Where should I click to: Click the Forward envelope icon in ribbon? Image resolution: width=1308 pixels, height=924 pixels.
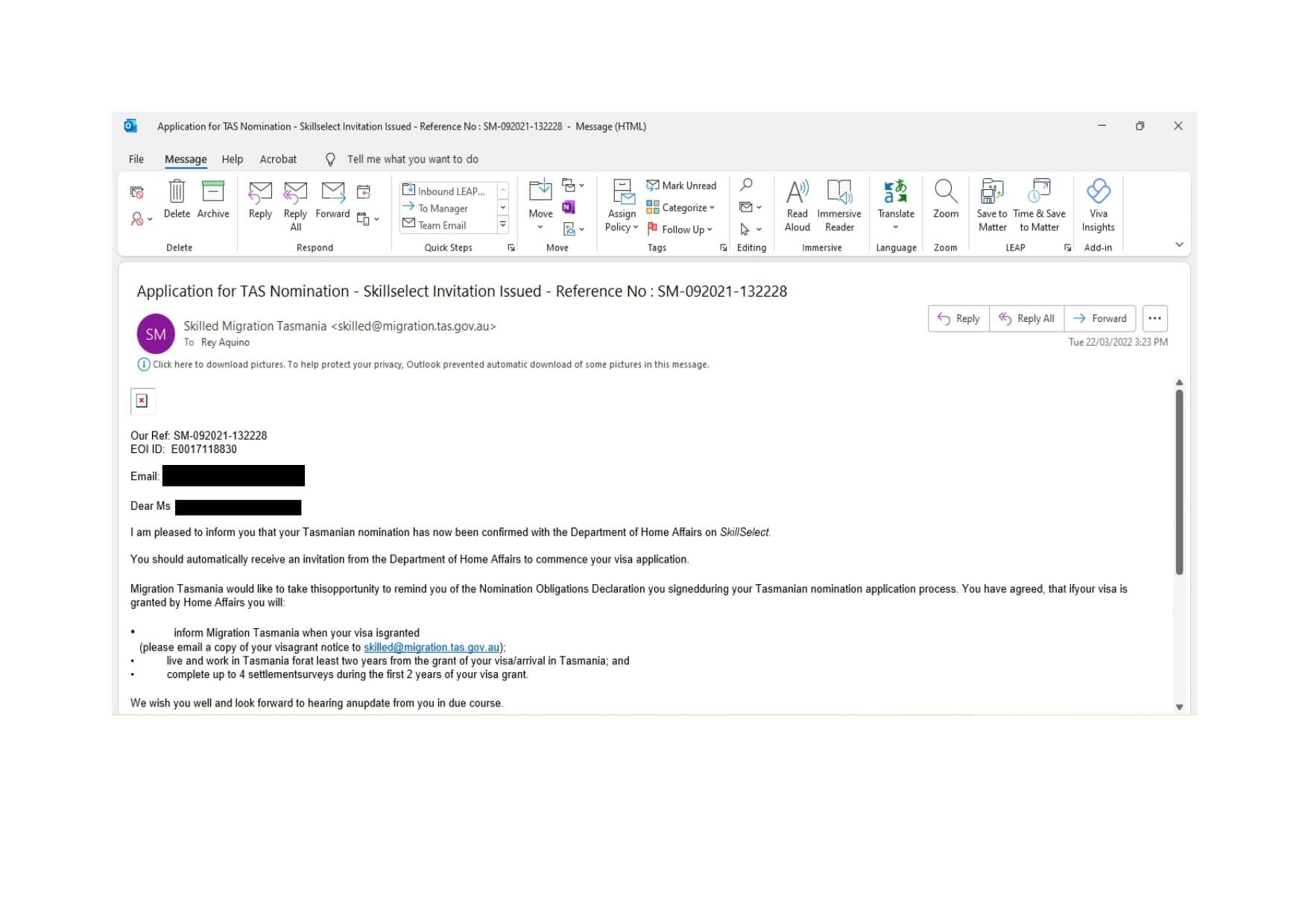332,192
